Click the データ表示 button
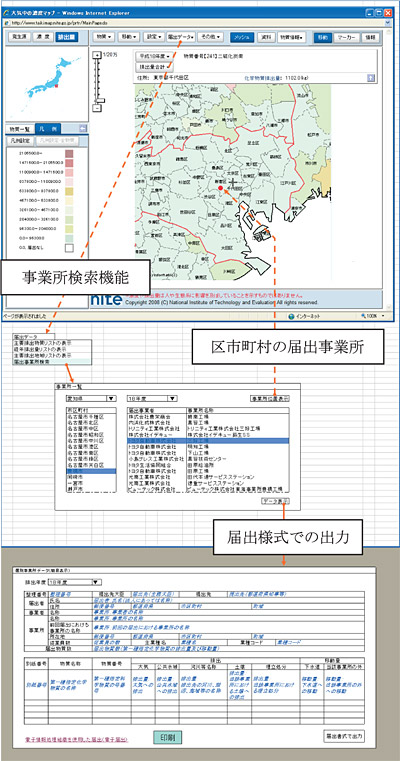400x761 pixels. point(275,501)
